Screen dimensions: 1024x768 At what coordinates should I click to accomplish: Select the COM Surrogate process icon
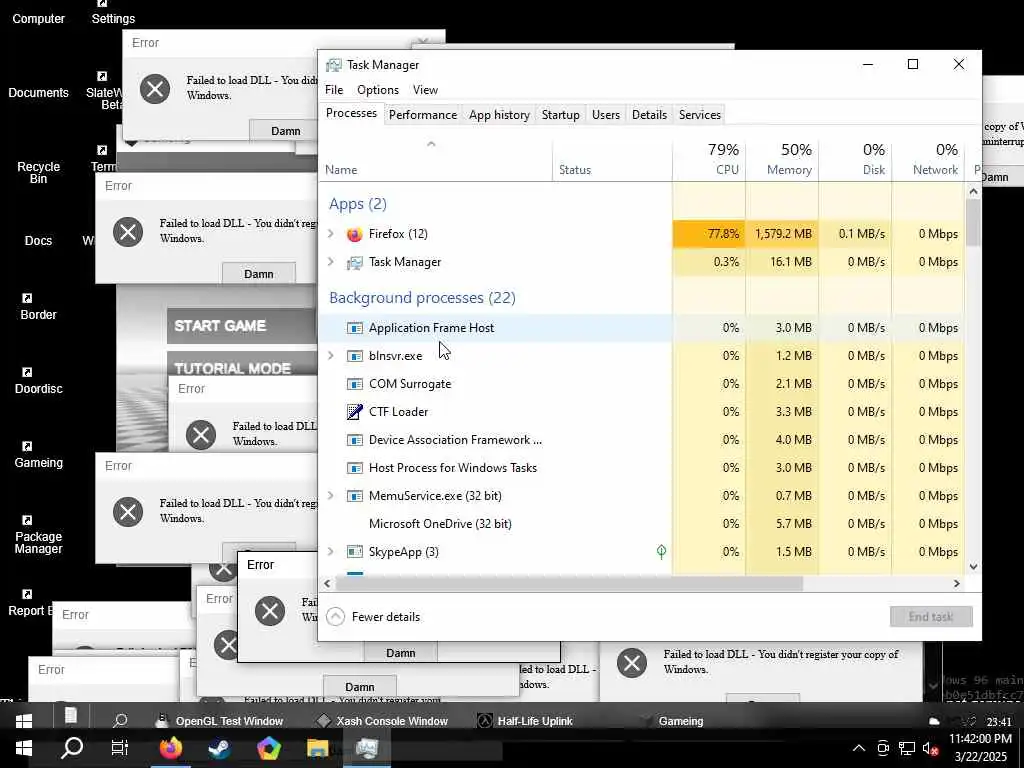point(355,384)
